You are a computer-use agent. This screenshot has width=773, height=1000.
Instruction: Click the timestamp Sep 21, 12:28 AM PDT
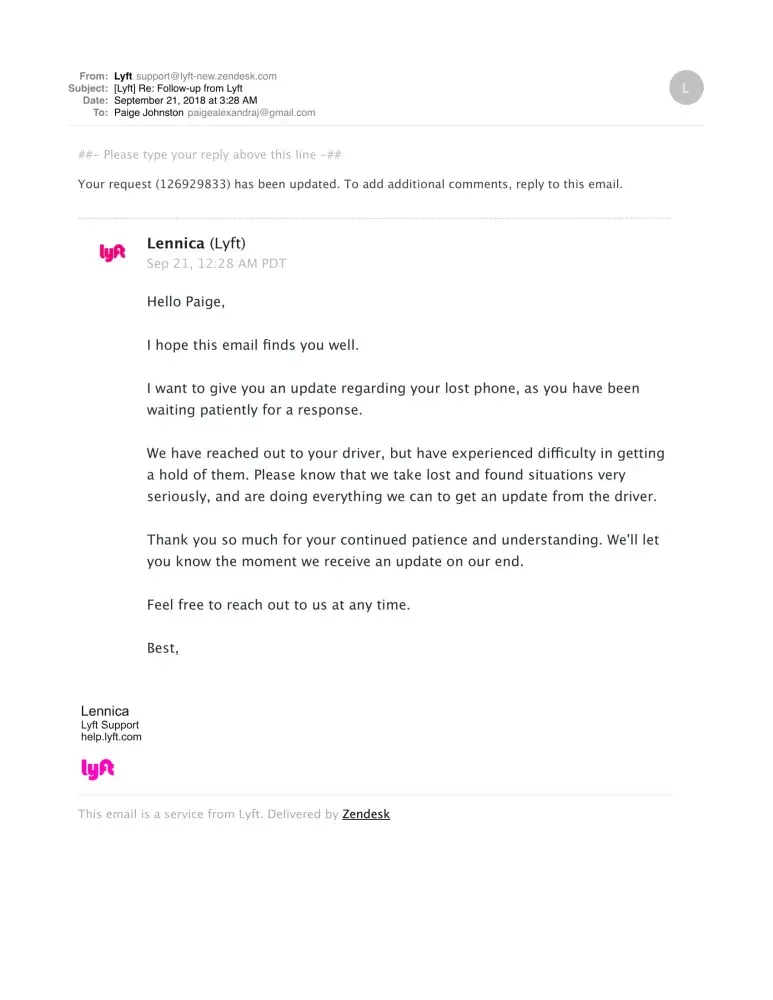[216, 264]
